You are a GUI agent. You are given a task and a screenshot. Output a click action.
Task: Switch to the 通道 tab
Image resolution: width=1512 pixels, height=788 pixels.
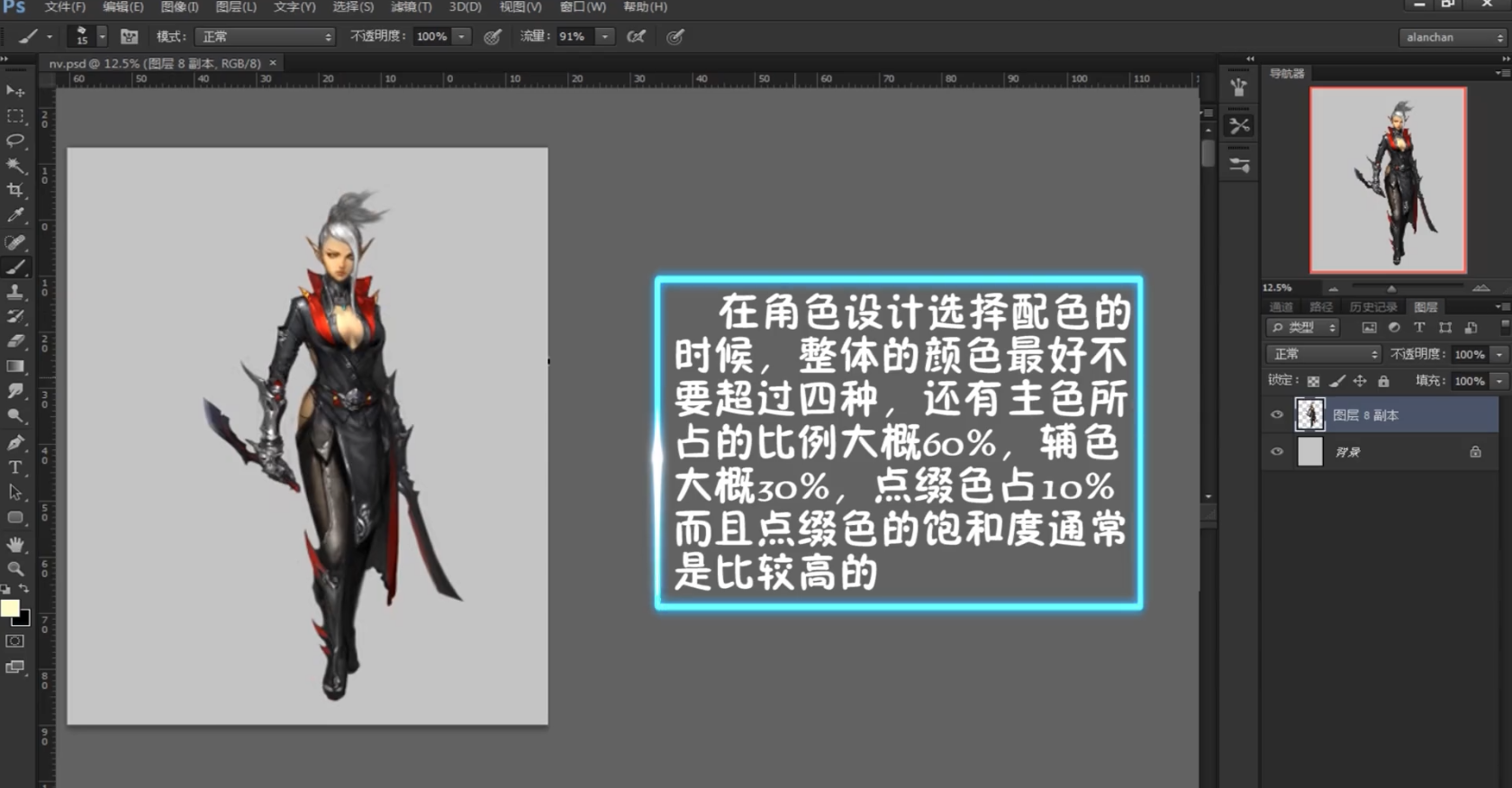point(1281,307)
